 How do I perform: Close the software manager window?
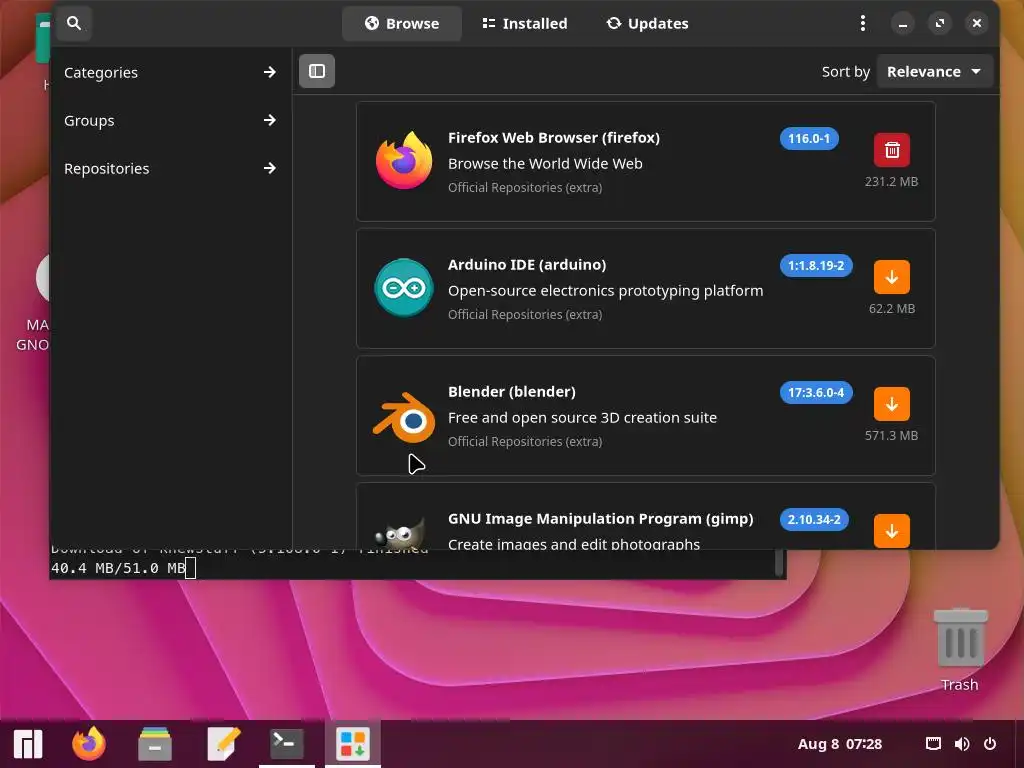pos(976,24)
